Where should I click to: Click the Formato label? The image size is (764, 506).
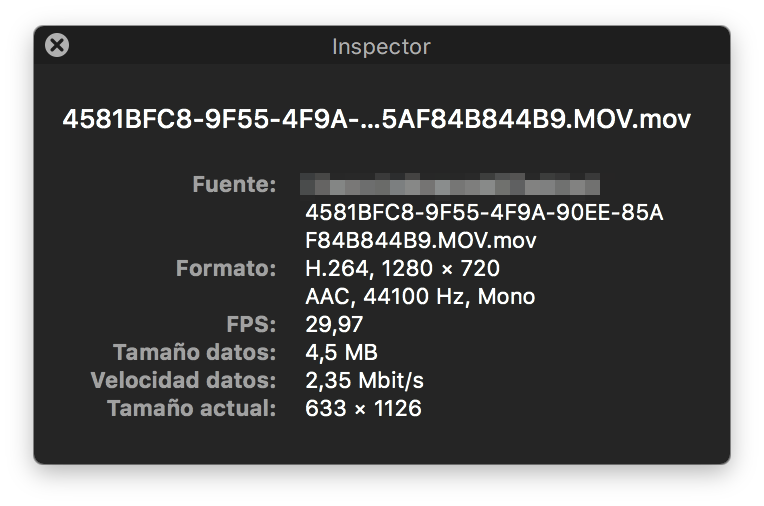point(226,269)
